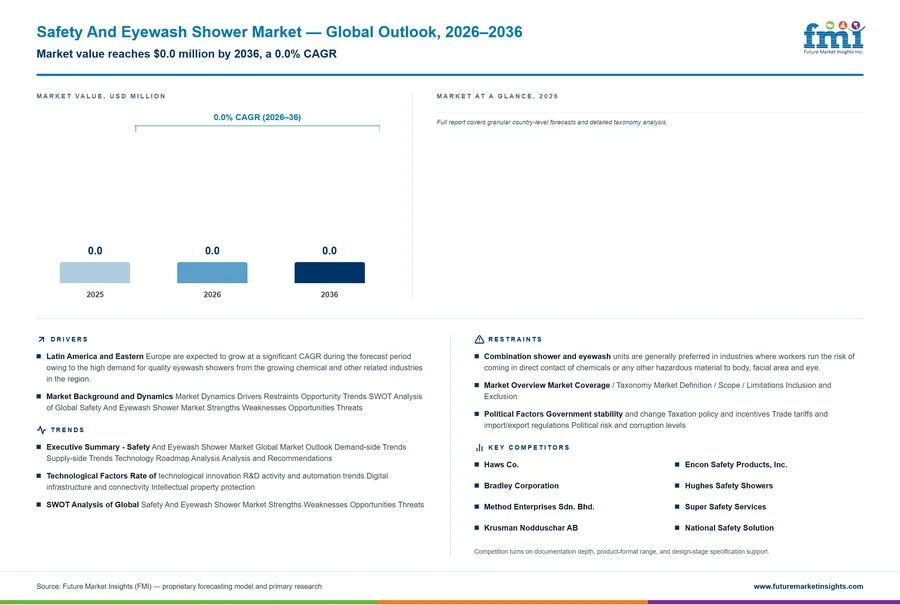Screen dimensions: 900x605
Task: Select competitor Hughes Safety Showers
Action: (728, 486)
